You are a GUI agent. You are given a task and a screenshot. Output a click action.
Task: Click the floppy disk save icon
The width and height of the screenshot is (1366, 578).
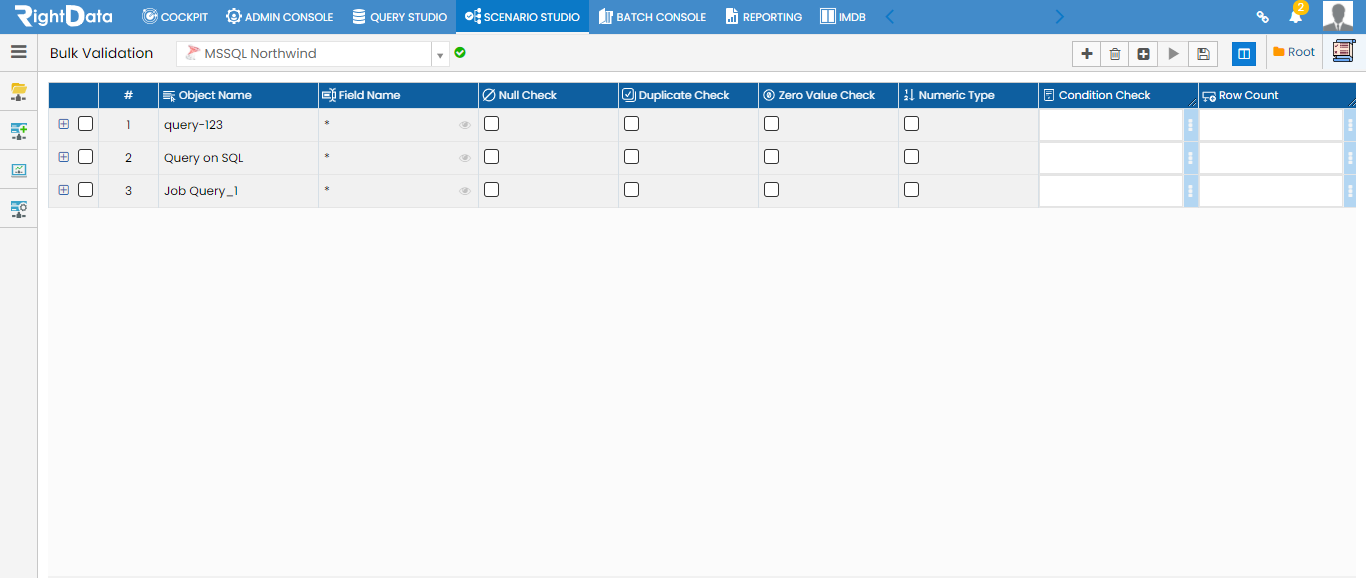click(1203, 54)
